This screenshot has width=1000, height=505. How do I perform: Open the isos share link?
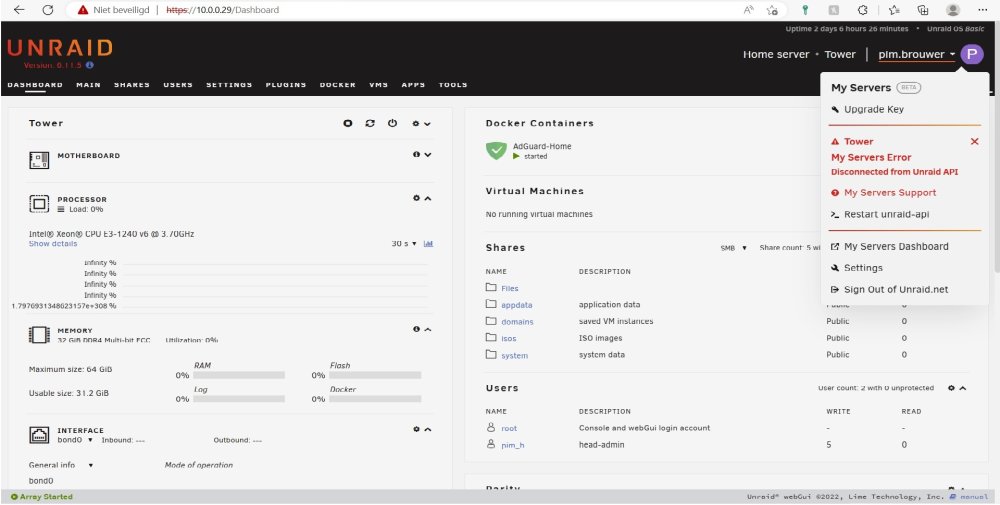(509, 339)
